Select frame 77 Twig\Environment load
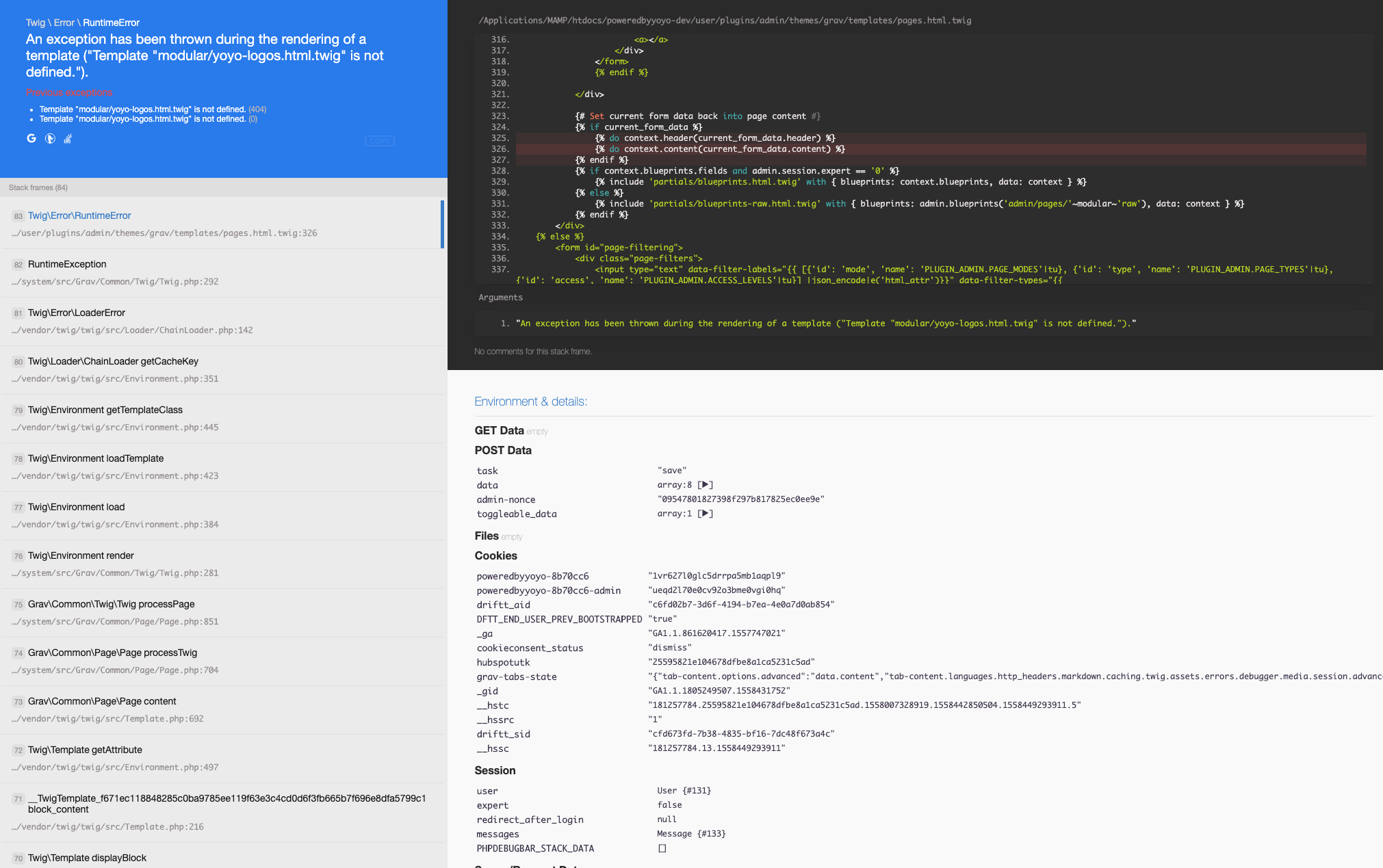Screen dimensions: 1383x868 222,516
